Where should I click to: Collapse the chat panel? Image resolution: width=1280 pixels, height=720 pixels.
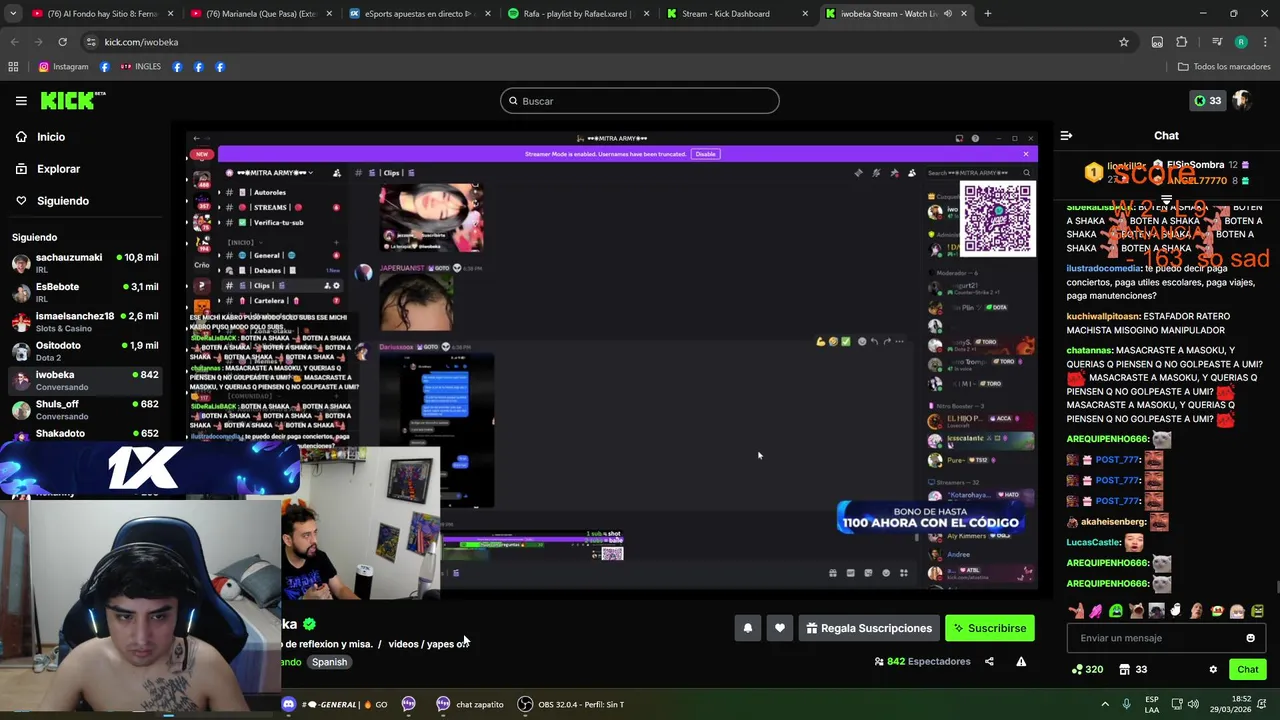tap(1066, 136)
